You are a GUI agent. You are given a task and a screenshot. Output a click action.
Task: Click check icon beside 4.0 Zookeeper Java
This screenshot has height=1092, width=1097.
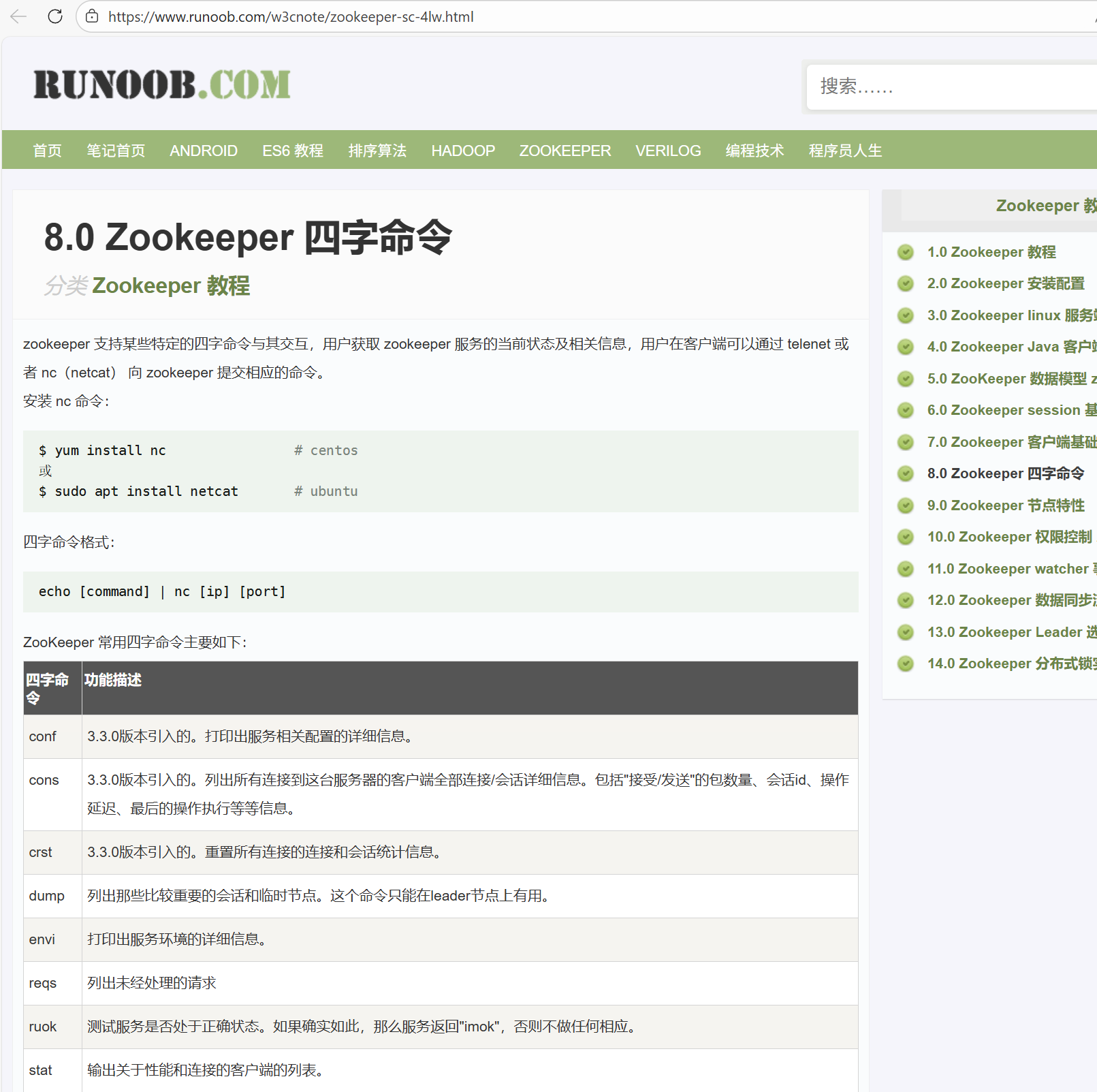pyautogui.click(x=906, y=347)
